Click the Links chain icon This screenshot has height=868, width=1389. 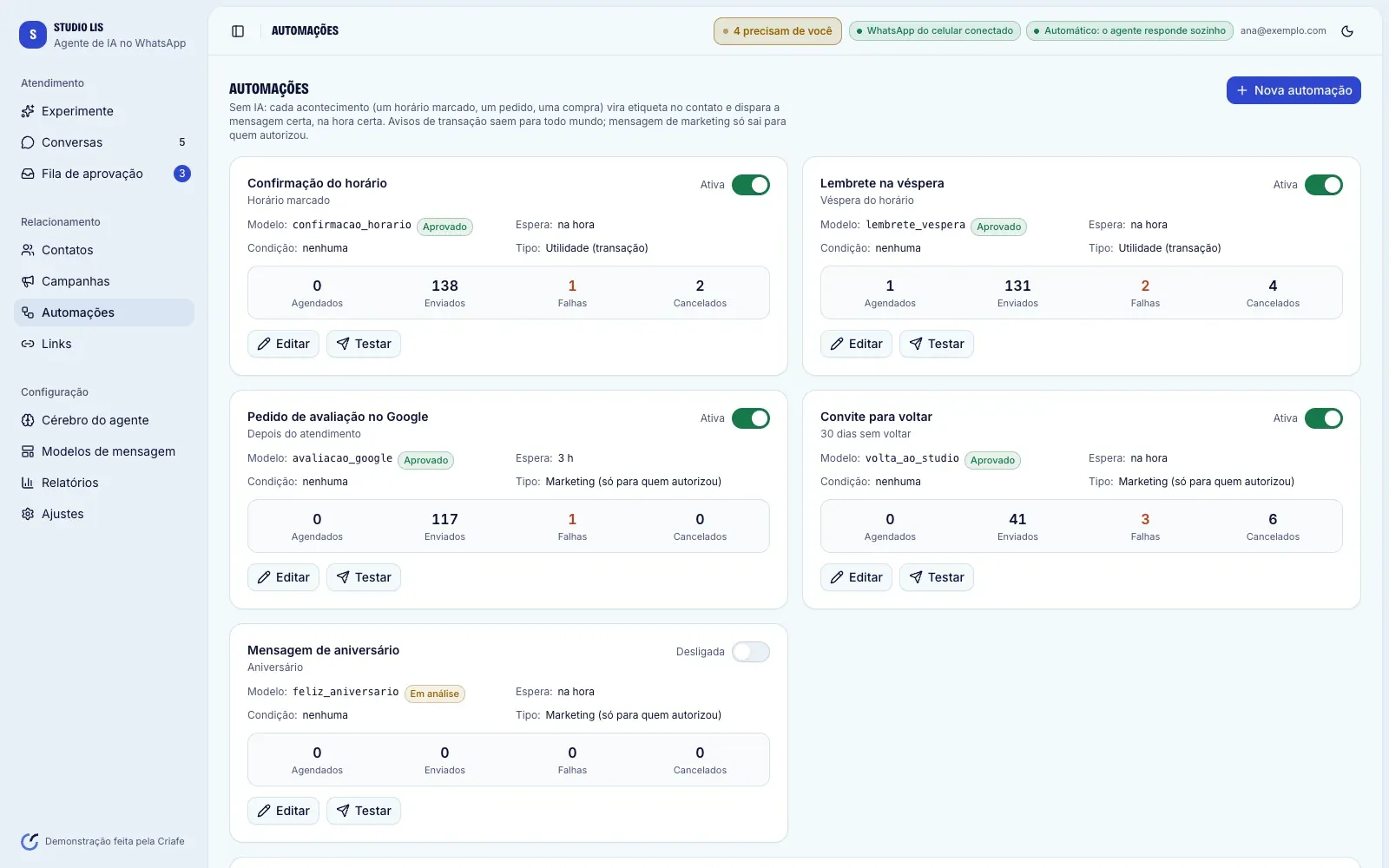tap(28, 344)
